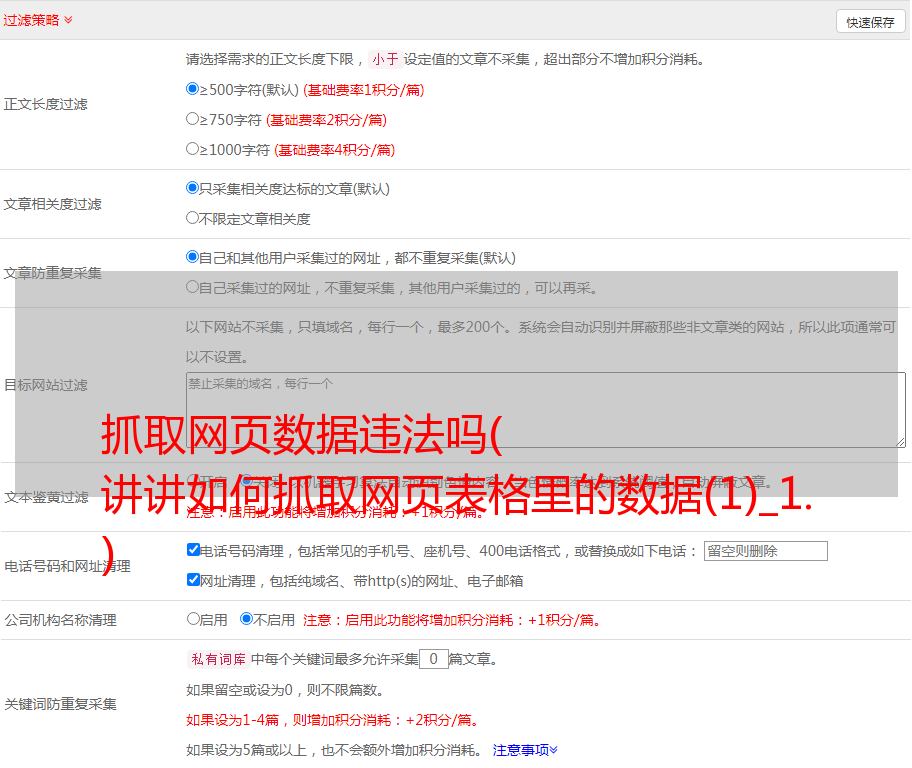Toggle the 网址清理 checkbox
Screen dimensions: 912x768
coord(194,580)
